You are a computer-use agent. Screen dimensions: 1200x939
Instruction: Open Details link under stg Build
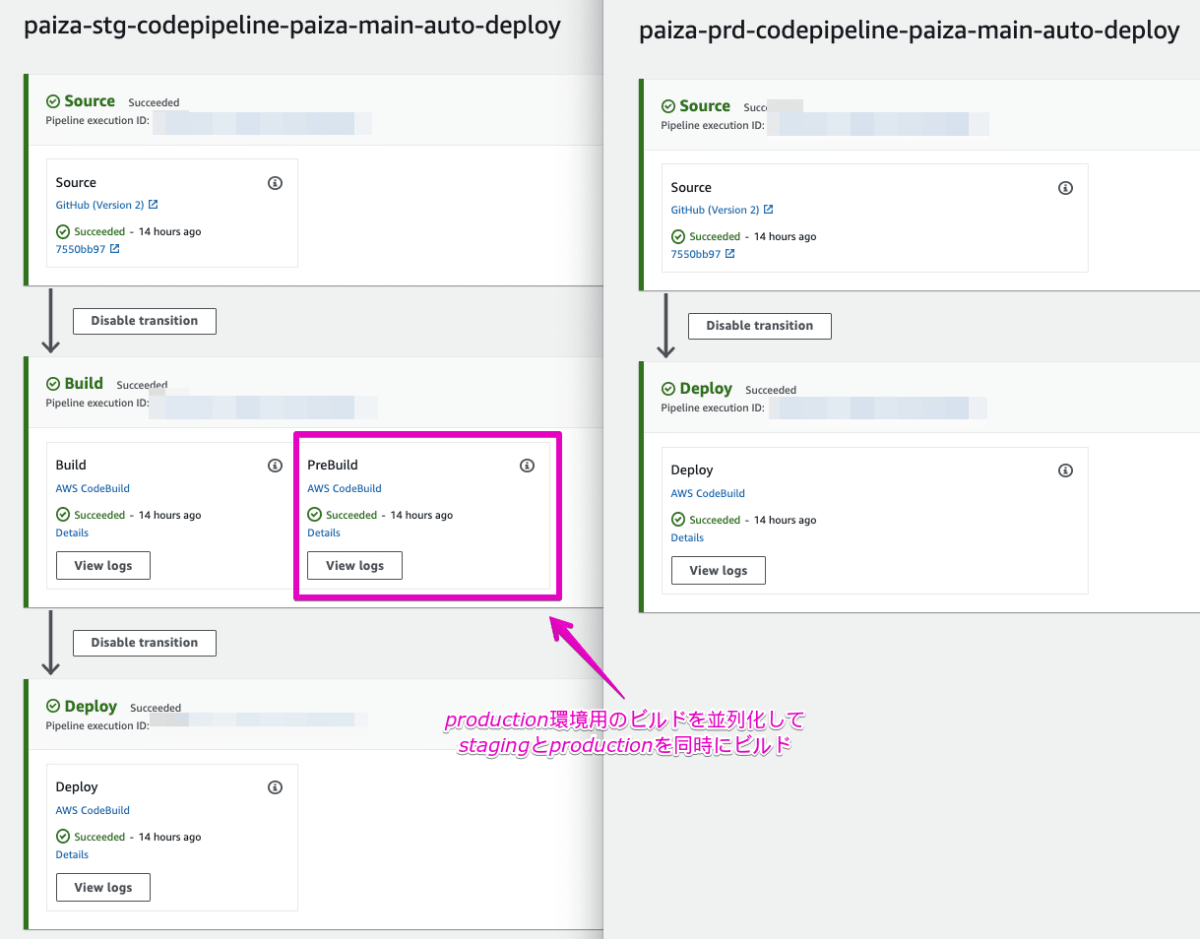[72, 533]
